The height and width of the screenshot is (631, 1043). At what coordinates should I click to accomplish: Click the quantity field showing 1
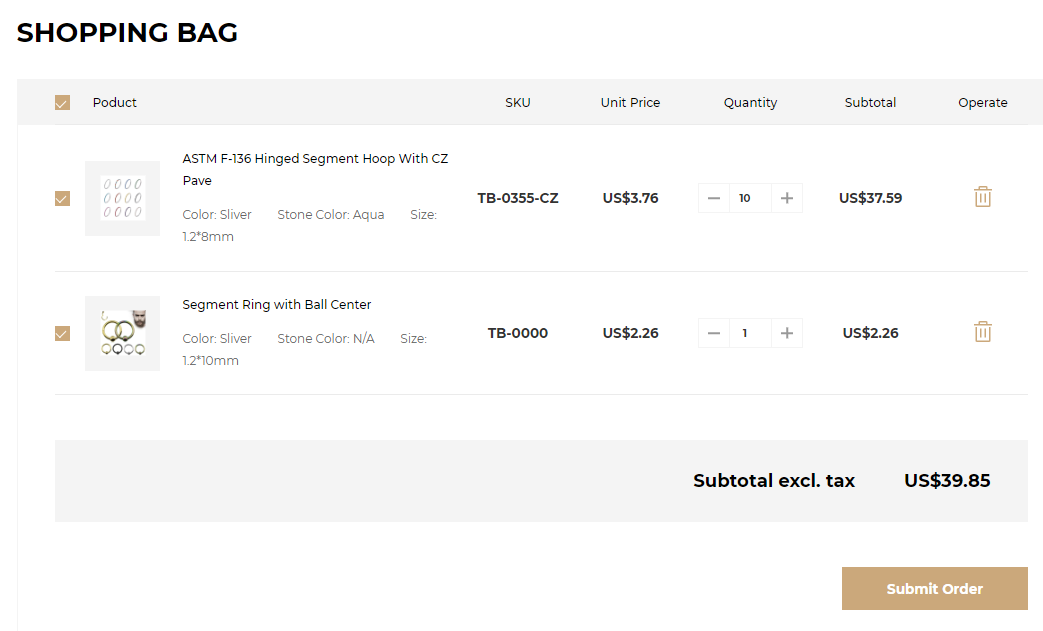(x=749, y=333)
